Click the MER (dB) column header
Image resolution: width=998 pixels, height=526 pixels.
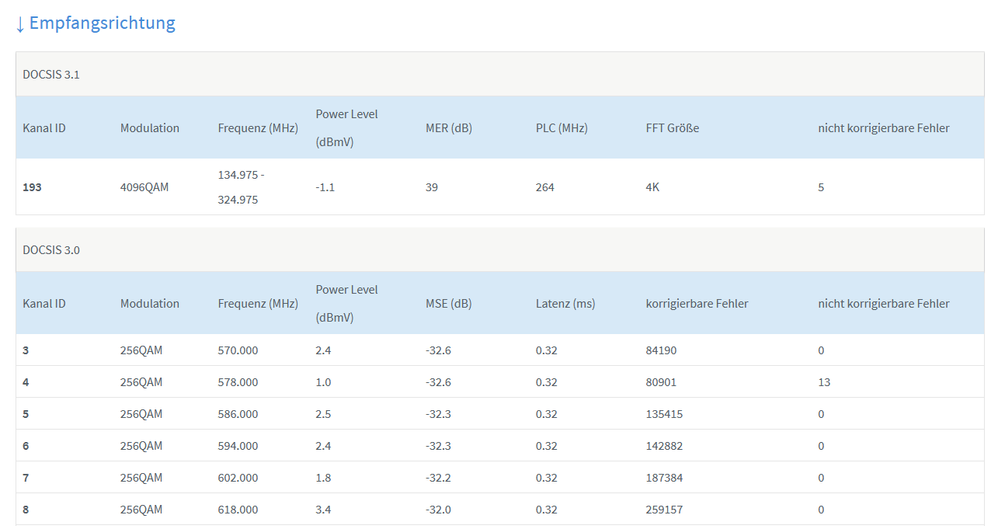pyautogui.click(x=448, y=128)
